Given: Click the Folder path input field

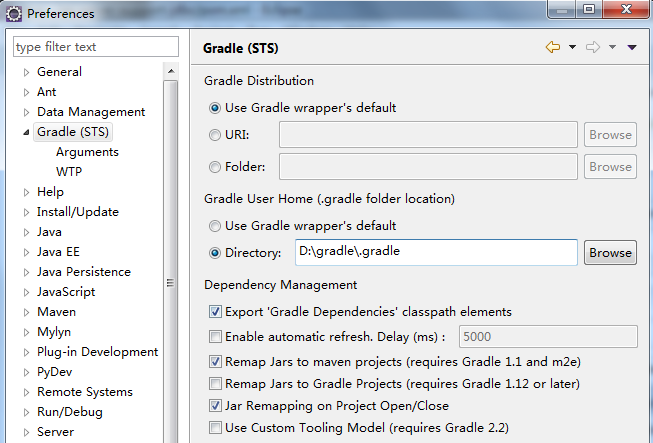Looking at the screenshot, I should coord(428,167).
